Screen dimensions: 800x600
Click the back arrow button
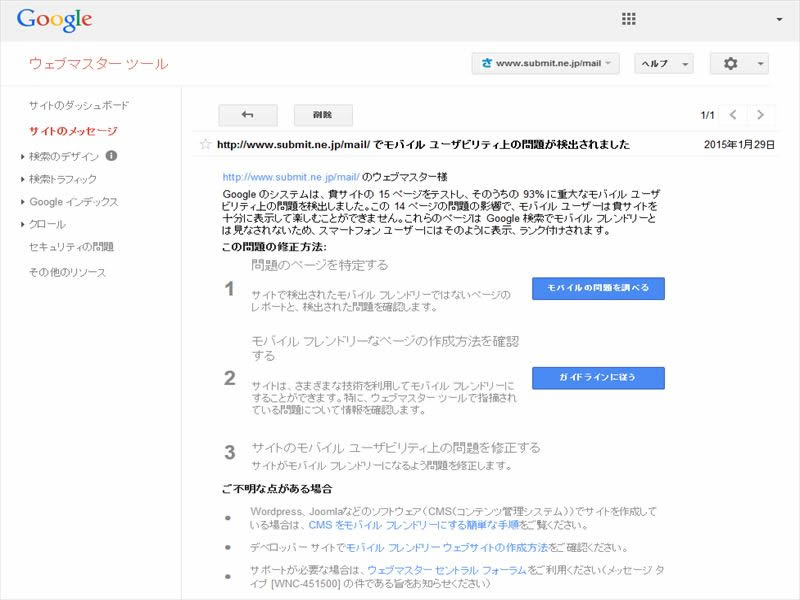pos(248,115)
